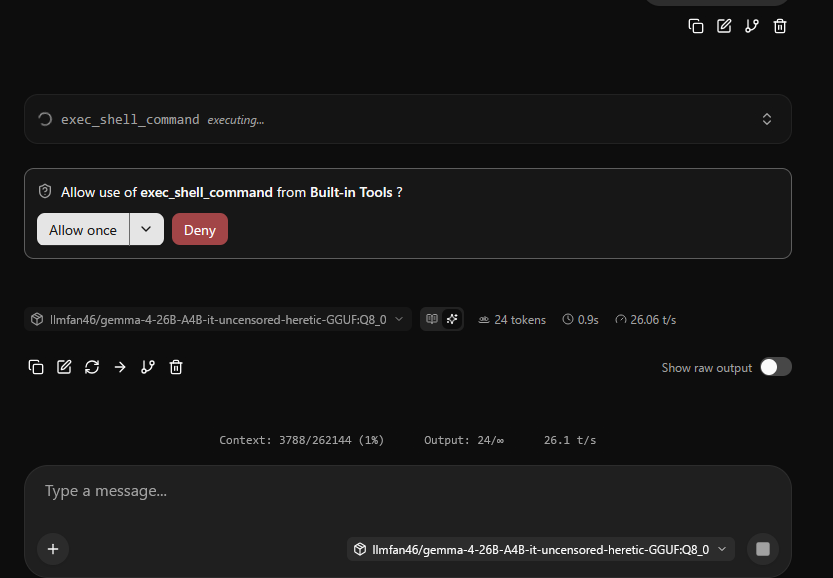This screenshot has width=833, height=578.
Task: Edit the assistant response
Action: tap(64, 367)
